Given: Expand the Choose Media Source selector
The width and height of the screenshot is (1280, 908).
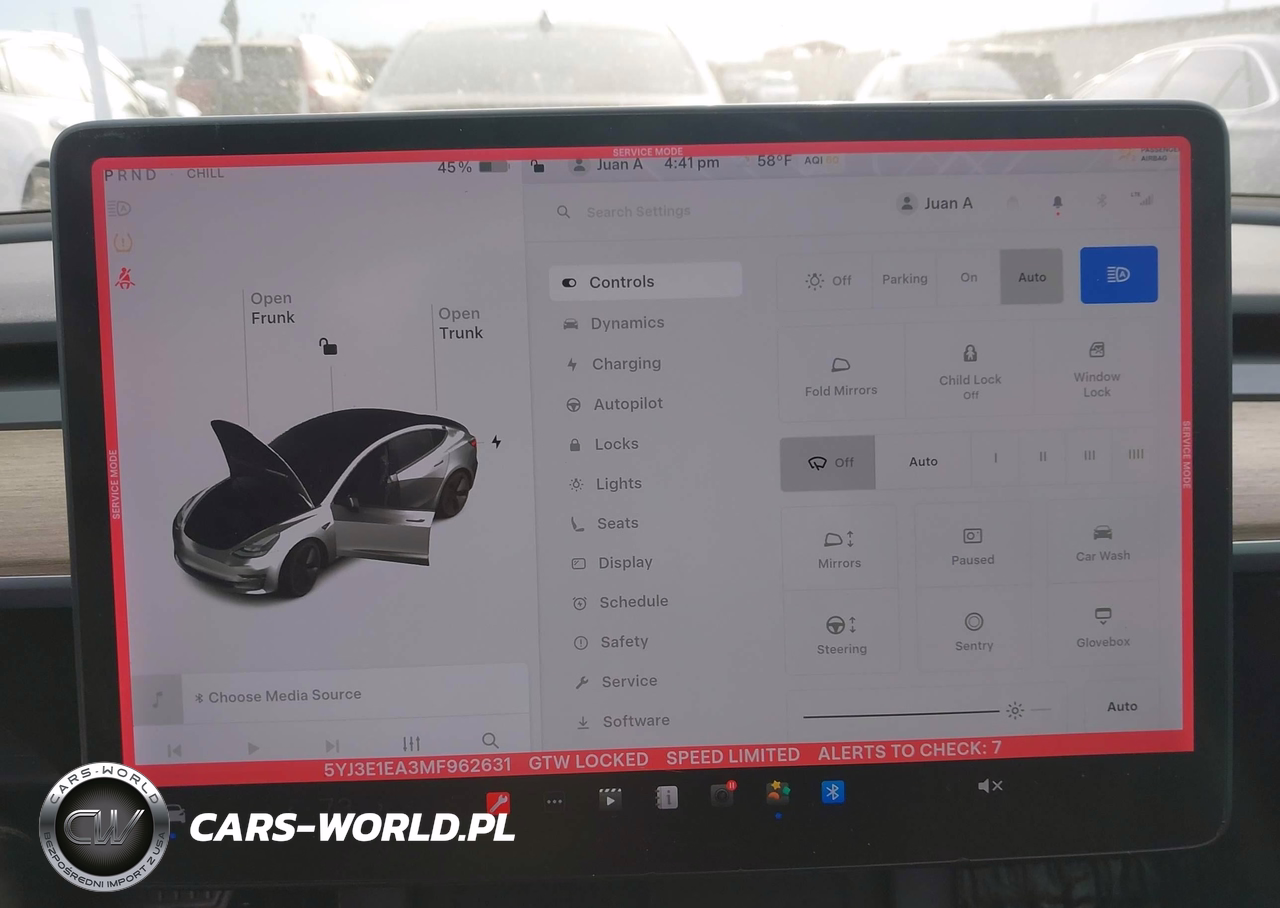Looking at the screenshot, I should pyautogui.click(x=284, y=696).
